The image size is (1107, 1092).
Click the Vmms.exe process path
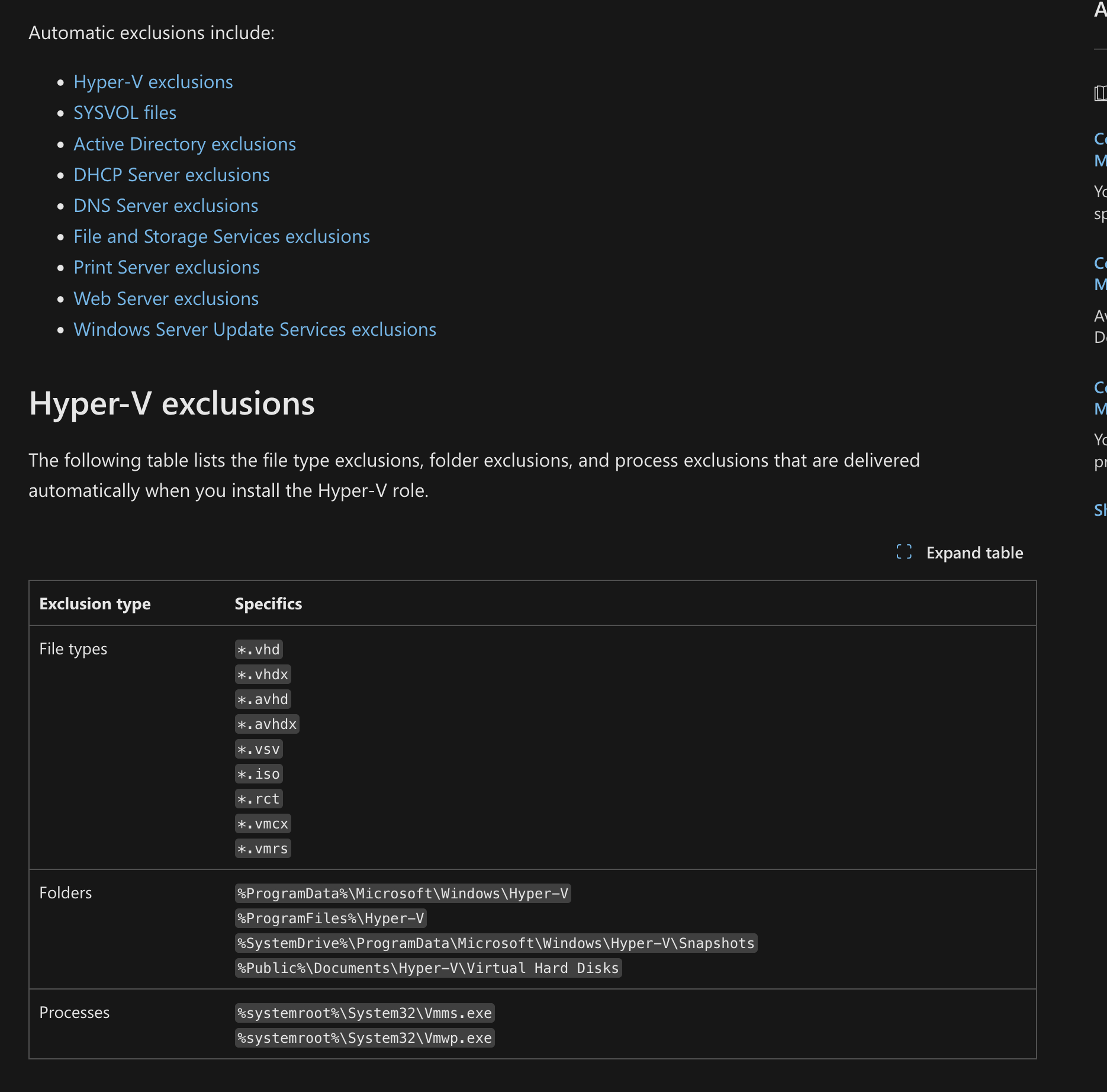pyautogui.click(x=365, y=1013)
